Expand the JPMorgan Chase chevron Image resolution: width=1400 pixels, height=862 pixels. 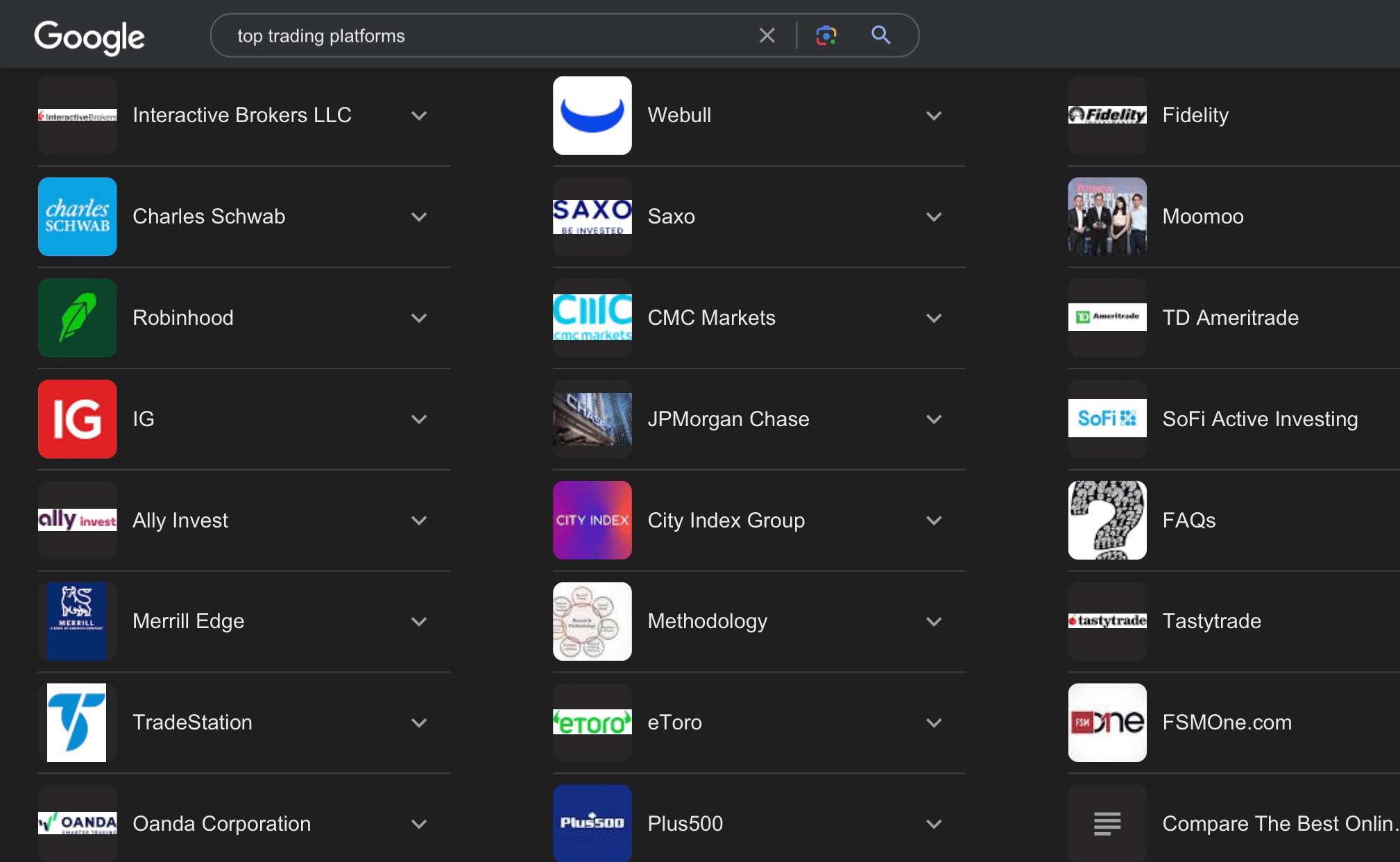[934, 420]
